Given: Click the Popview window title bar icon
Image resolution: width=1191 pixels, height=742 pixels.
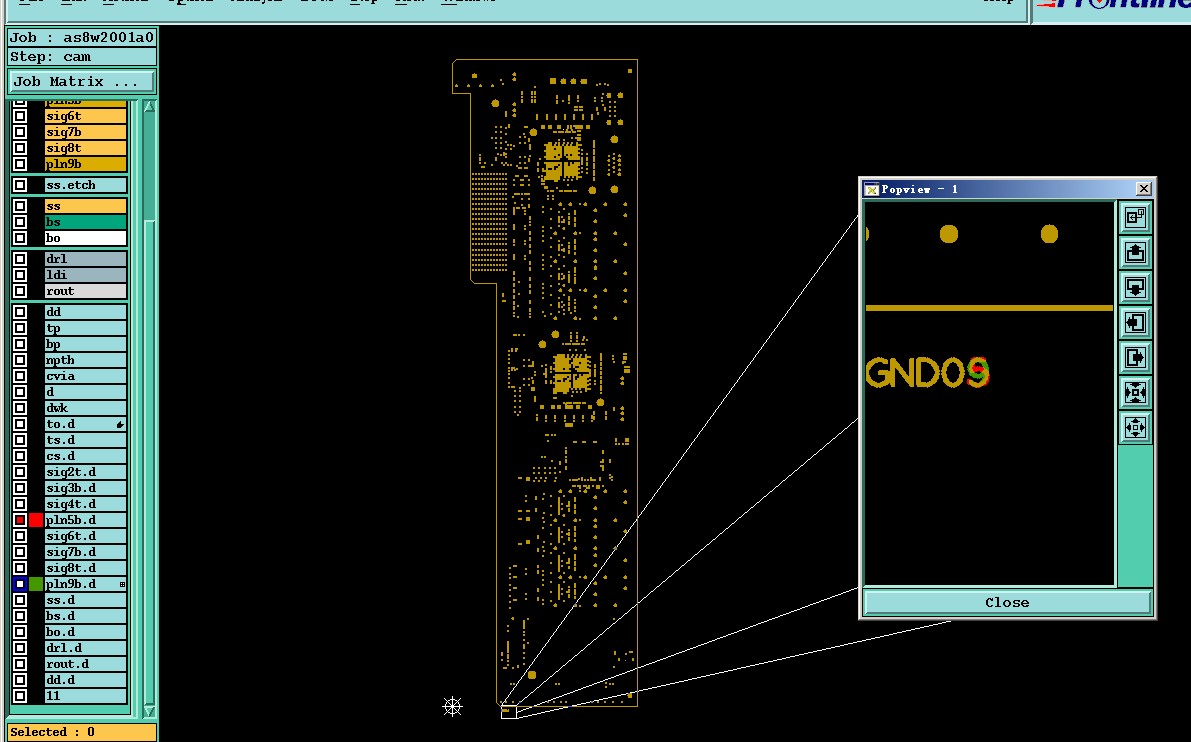Looking at the screenshot, I should (x=872, y=189).
